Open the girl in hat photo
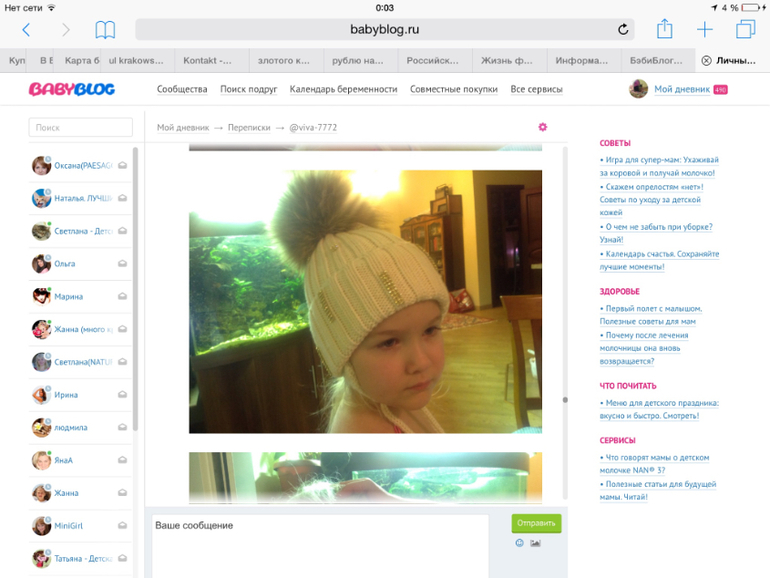The width and height of the screenshot is (770, 578). point(365,302)
